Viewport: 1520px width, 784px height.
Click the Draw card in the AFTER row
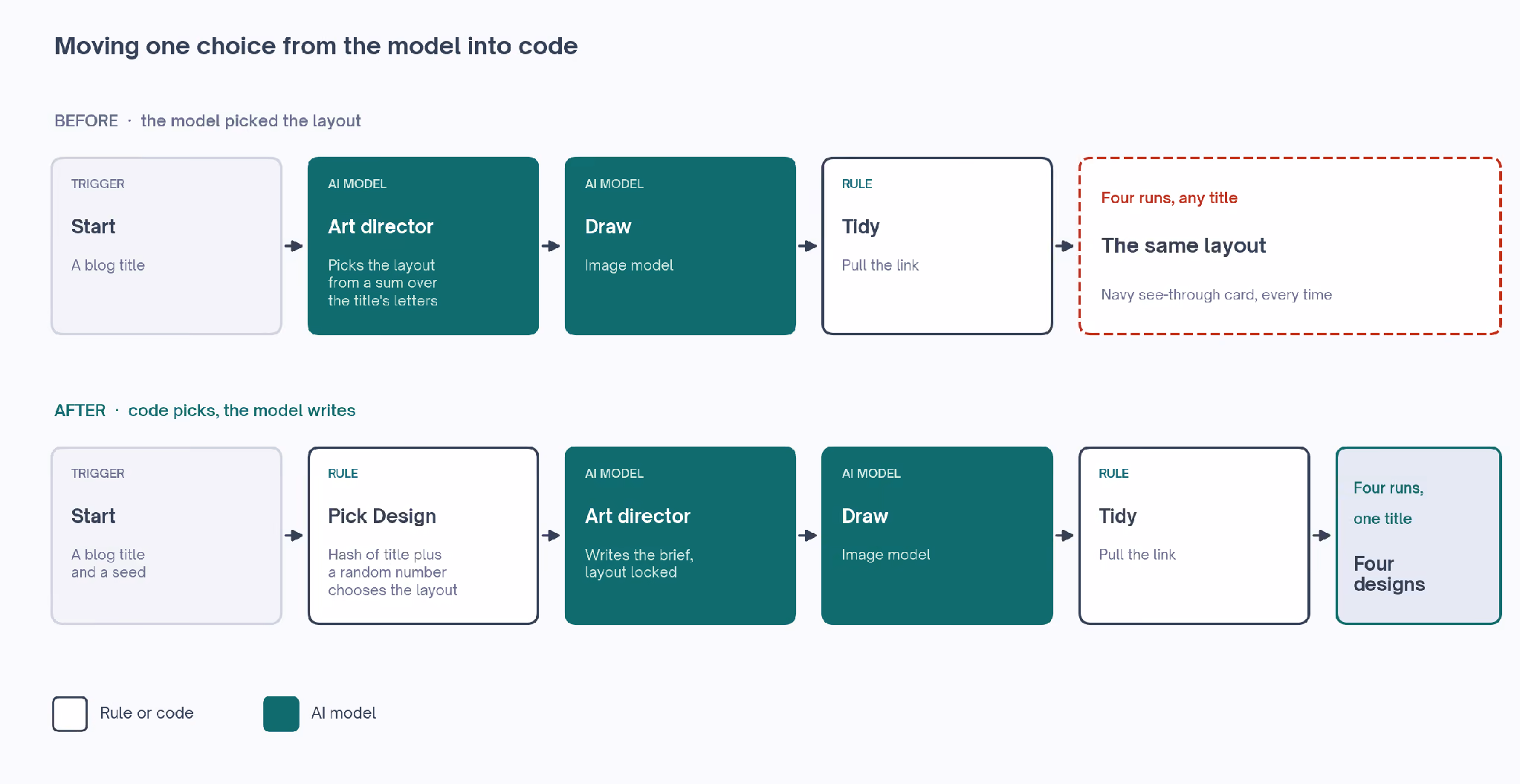937,536
